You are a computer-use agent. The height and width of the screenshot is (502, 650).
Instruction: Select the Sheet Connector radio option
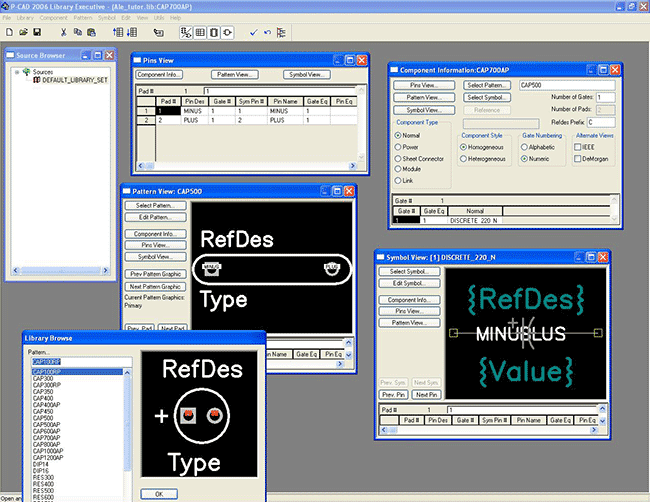tap(398, 158)
